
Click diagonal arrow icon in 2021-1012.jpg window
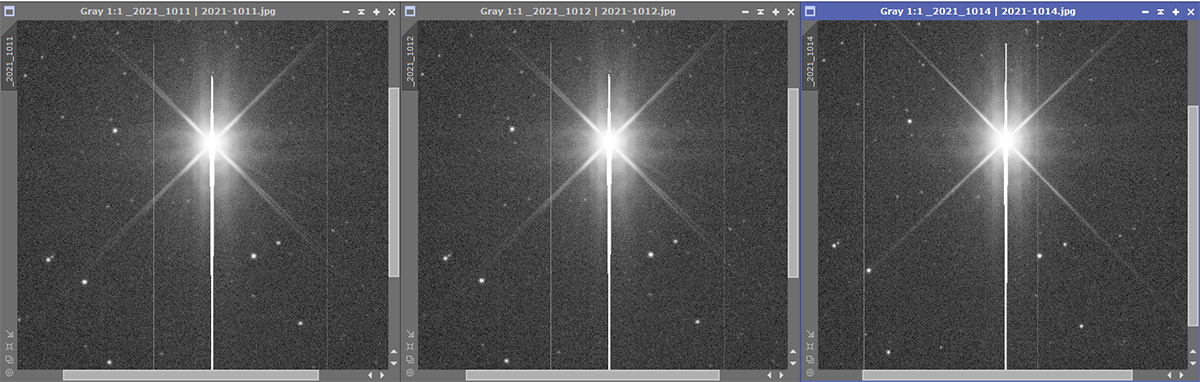[x=409, y=334]
